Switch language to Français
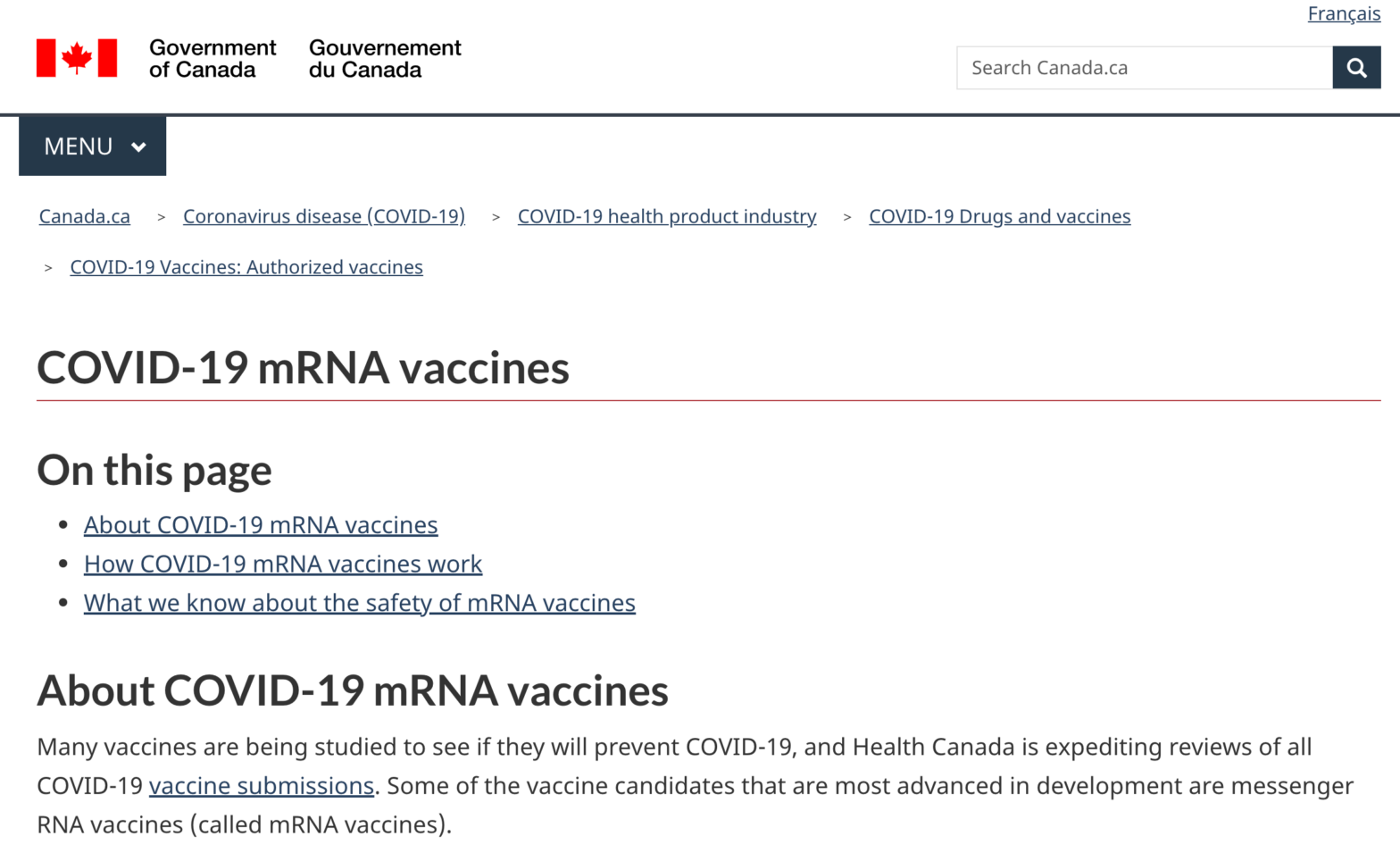1400x853 pixels. 1344,13
